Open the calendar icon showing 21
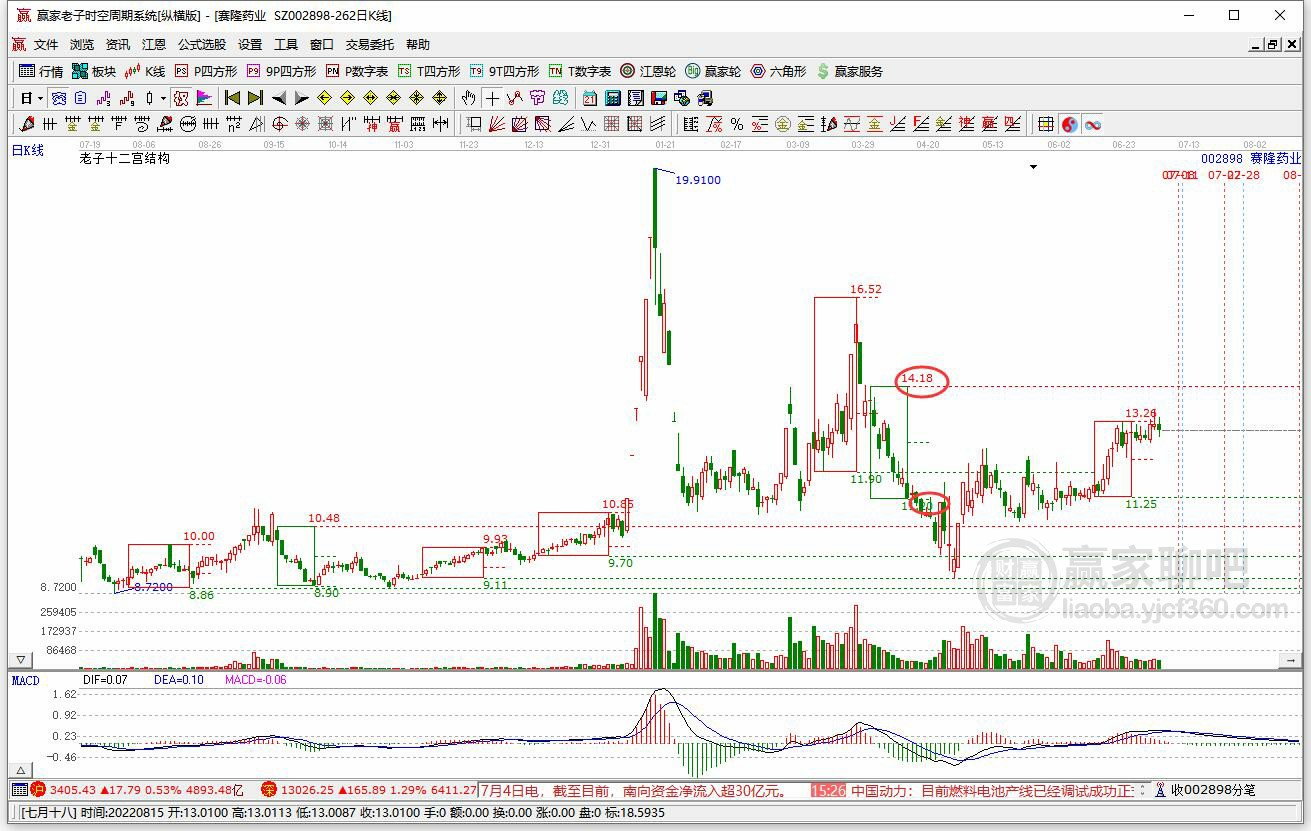Screen dimensions: 1311x831 tap(590, 98)
